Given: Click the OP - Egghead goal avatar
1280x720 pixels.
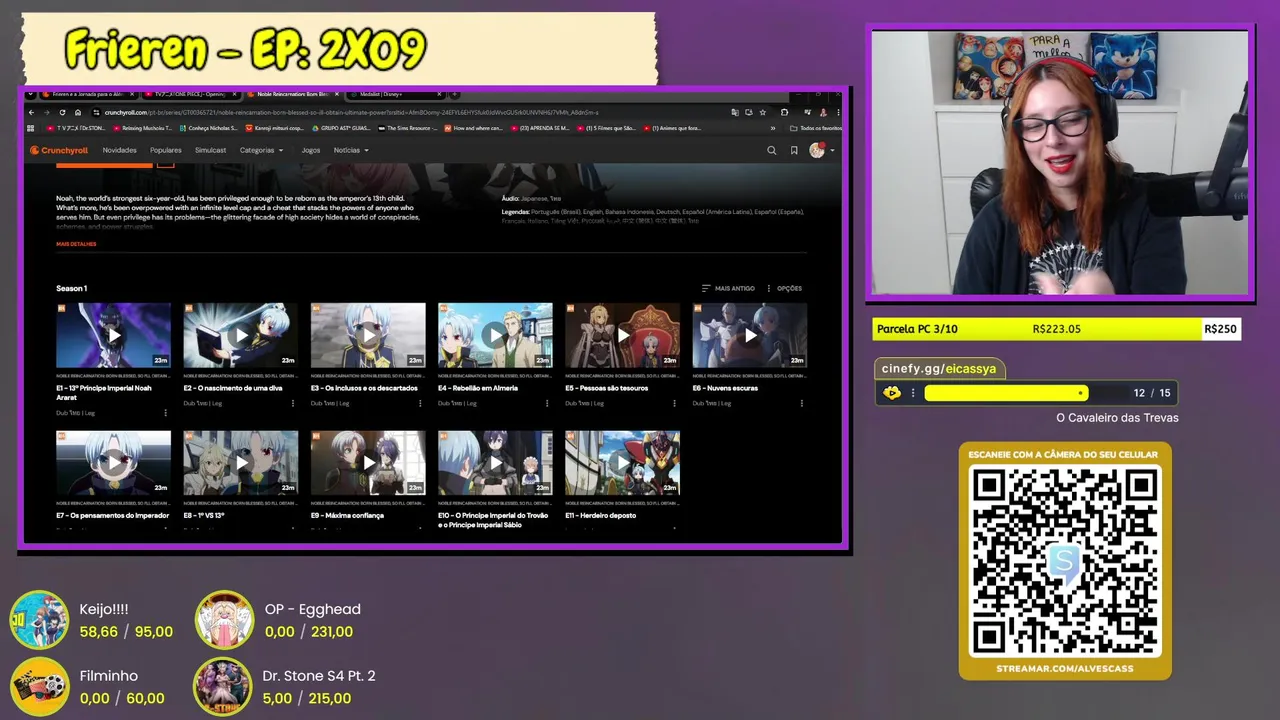Looking at the screenshot, I should pyautogui.click(x=224, y=620).
